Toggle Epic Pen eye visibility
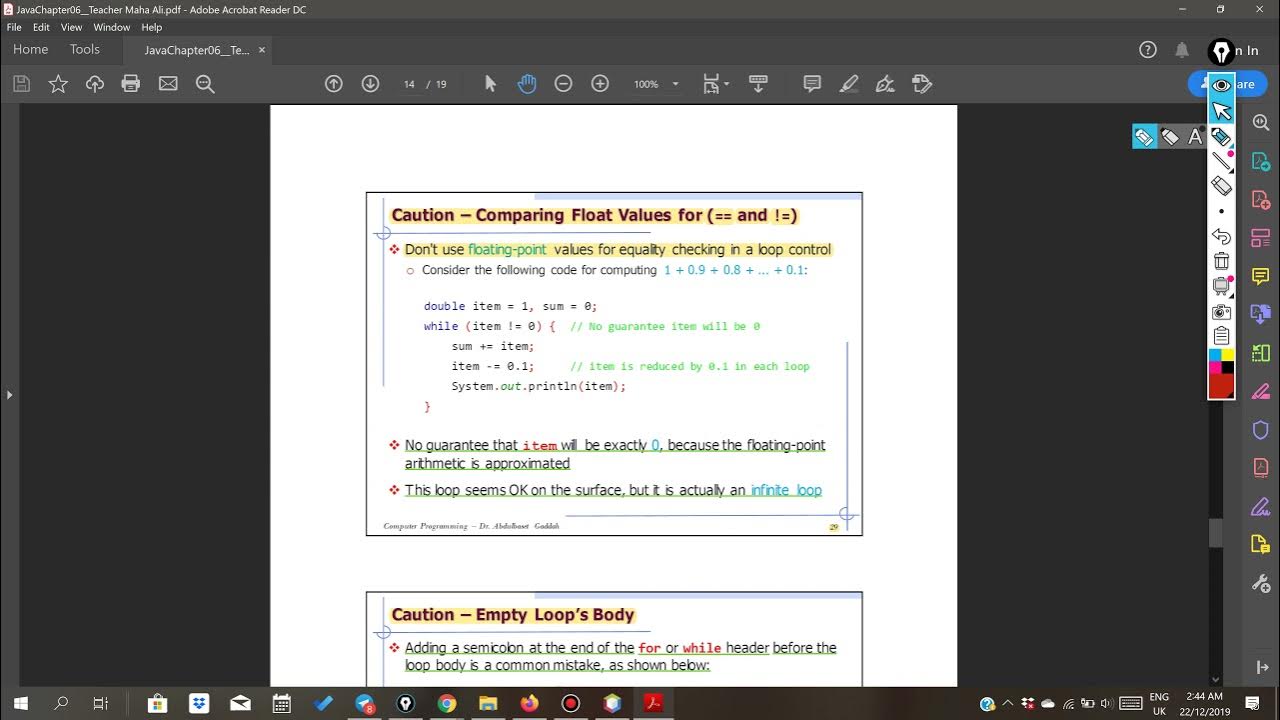Screen dimensions: 1280x720 1221,85
